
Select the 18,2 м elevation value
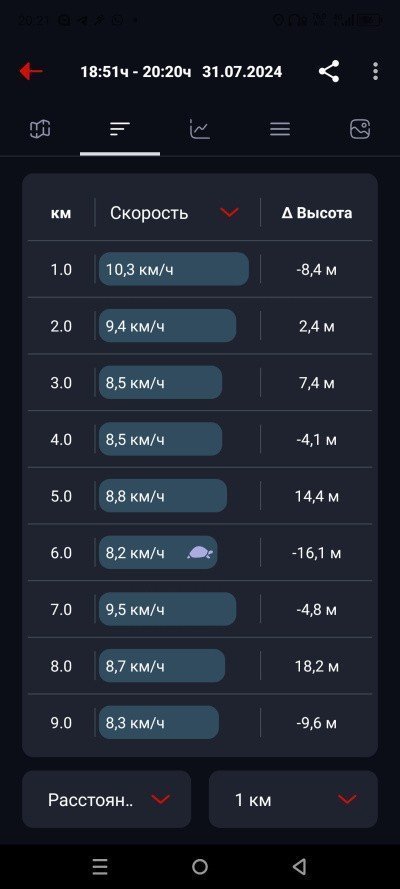click(x=317, y=666)
